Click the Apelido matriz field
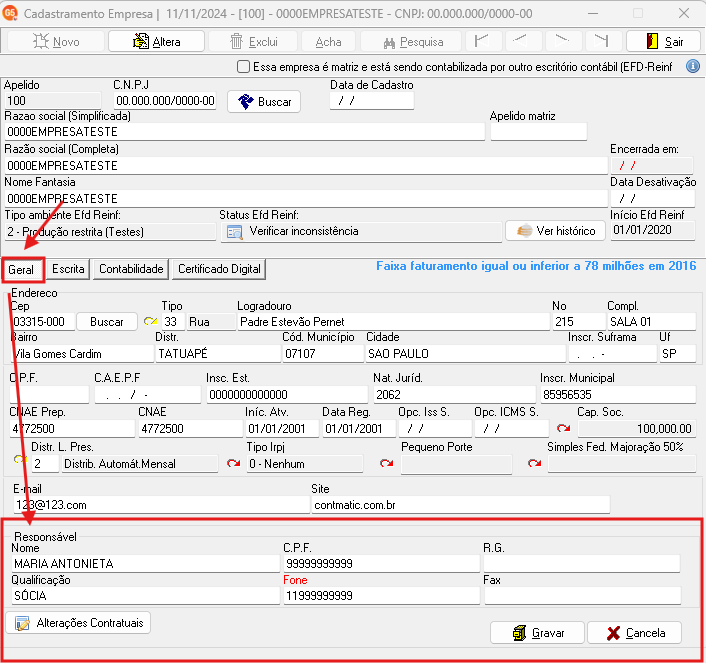The height and width of the screenshot is (663, 706). point(539,132)
